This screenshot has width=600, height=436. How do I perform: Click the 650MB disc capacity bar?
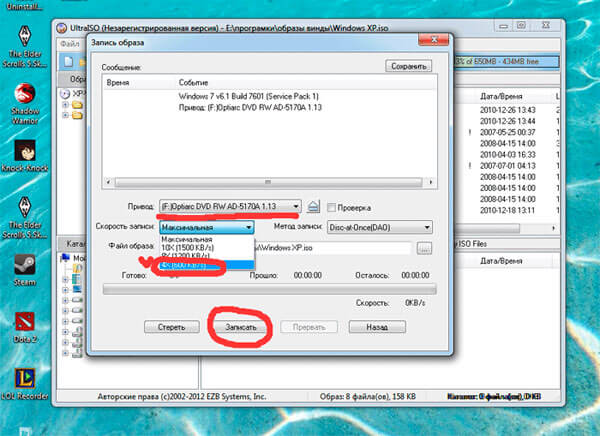pyautogui.click(x=507, y=61)
